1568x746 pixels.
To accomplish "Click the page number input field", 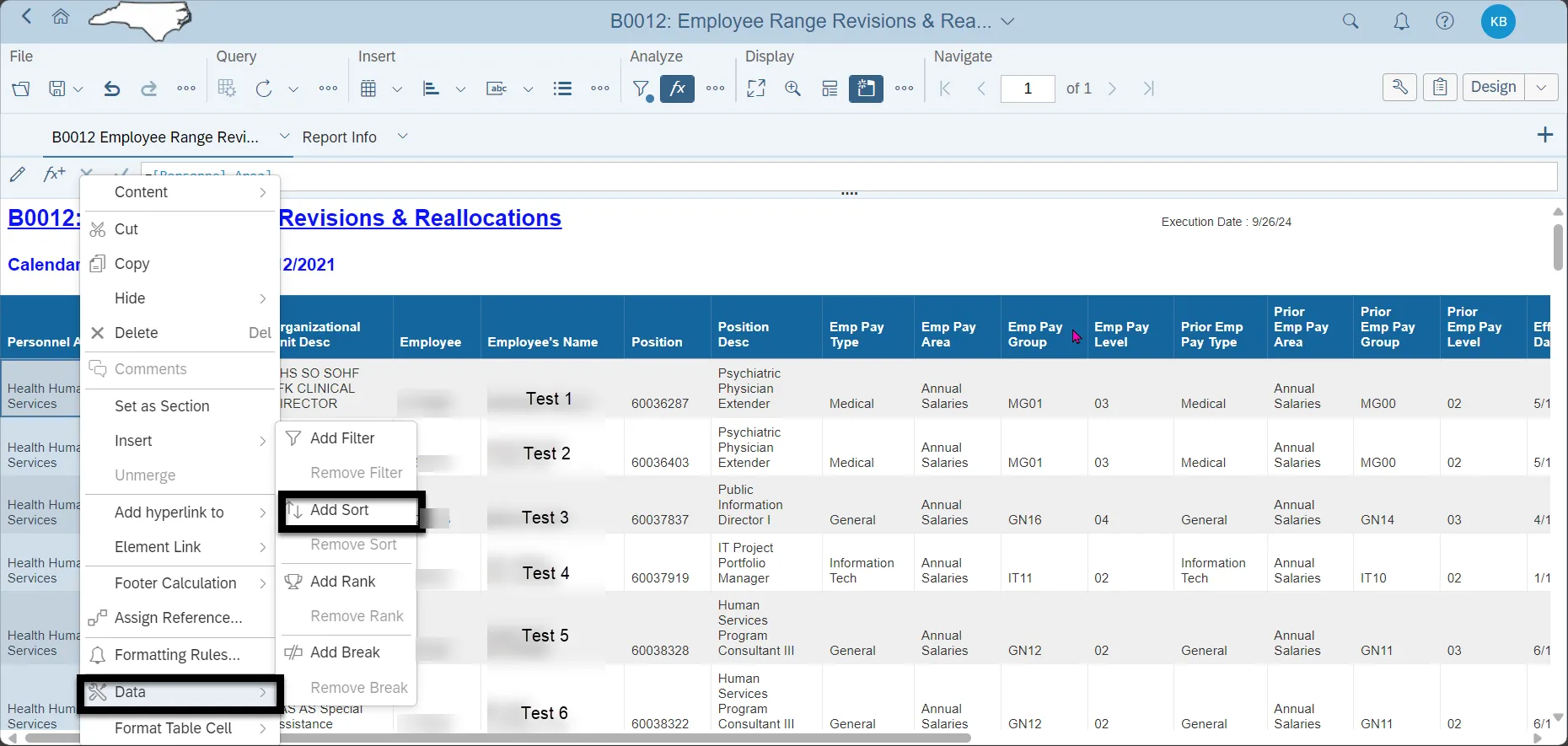I will point(1027,89).
